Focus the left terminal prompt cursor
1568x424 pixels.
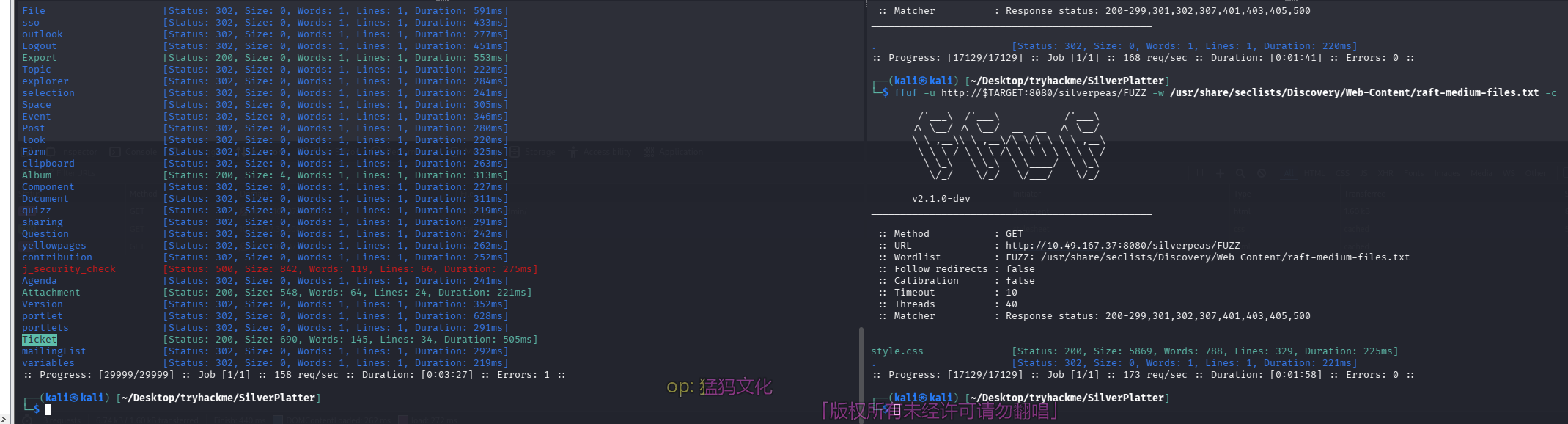(48, 409)
